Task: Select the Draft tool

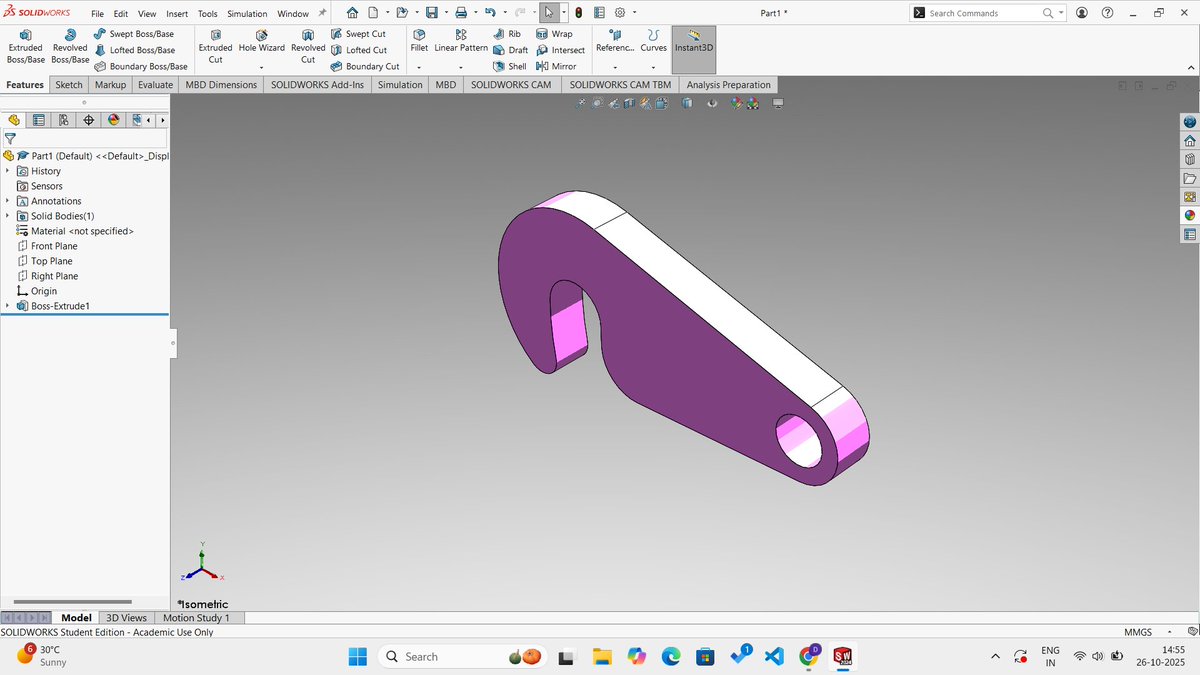Action: coord(510,50)
